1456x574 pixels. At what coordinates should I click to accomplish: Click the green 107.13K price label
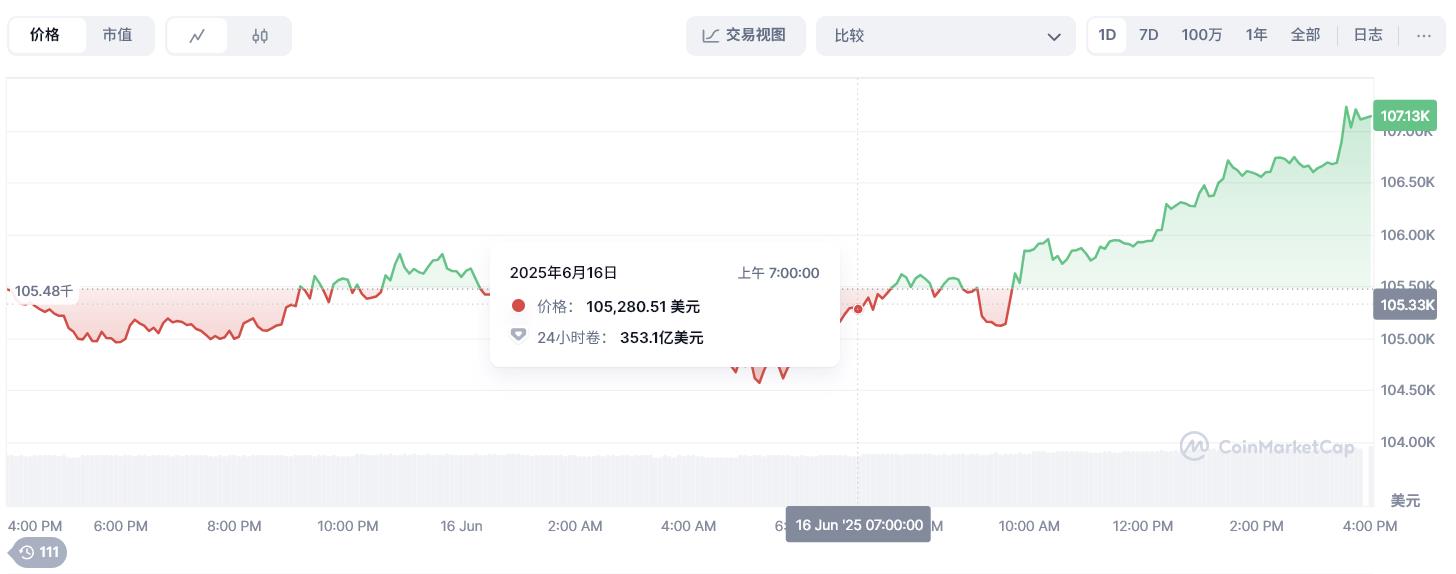pyautogui.click(x=1406, y=116)
